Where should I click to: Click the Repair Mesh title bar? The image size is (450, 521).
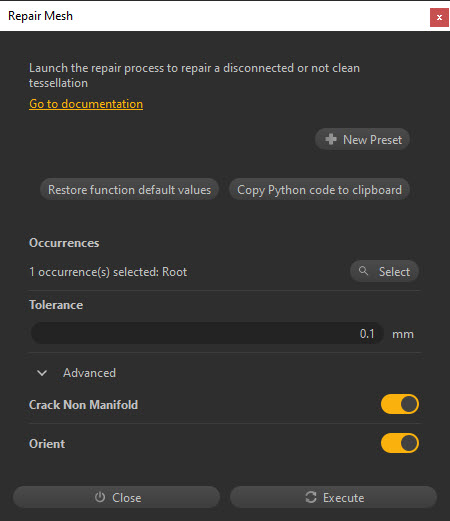pos(213,16)
